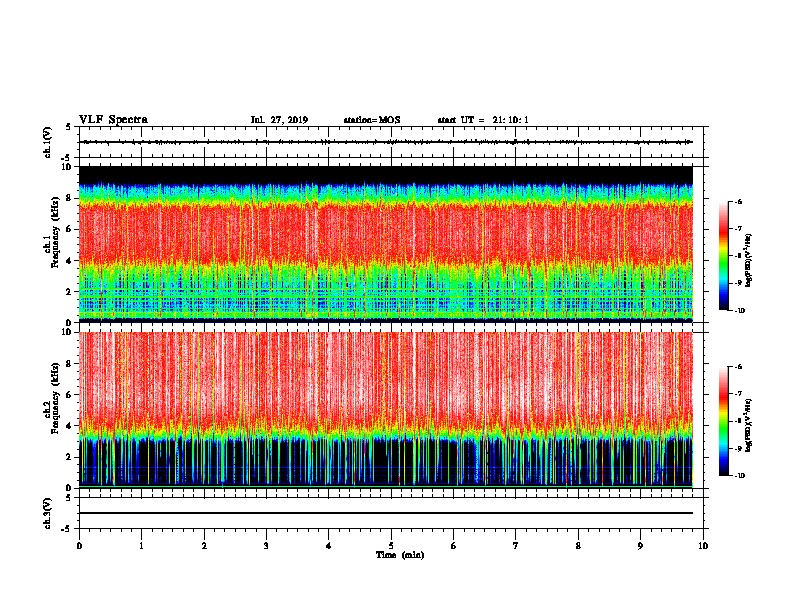Click time axis tick label "9"
This screenshot has height=612, width=792.
coord(640,546)
